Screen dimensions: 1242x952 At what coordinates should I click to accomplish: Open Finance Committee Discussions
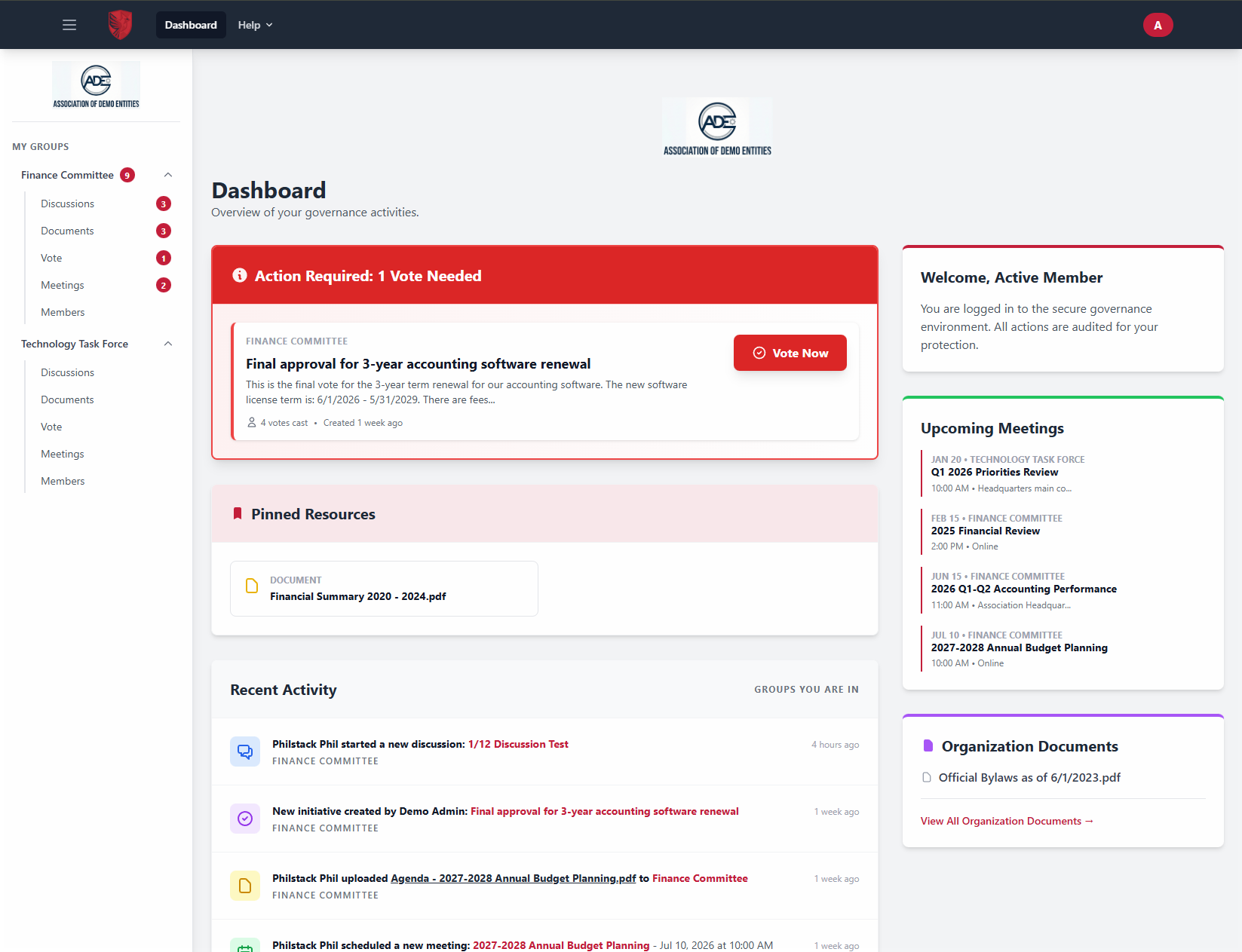point(68,204)
